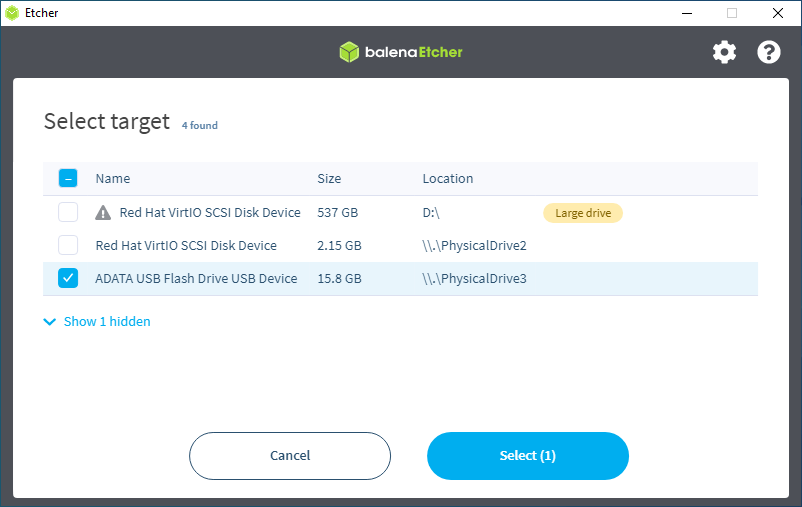802x507 pixels.
Task: Click the Location column header
Action: coord(448,179)
